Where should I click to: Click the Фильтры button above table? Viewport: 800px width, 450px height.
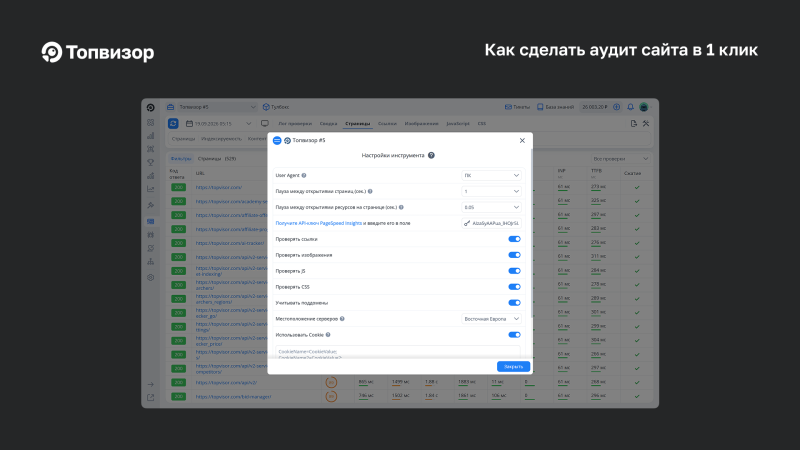tap(181, 159)
